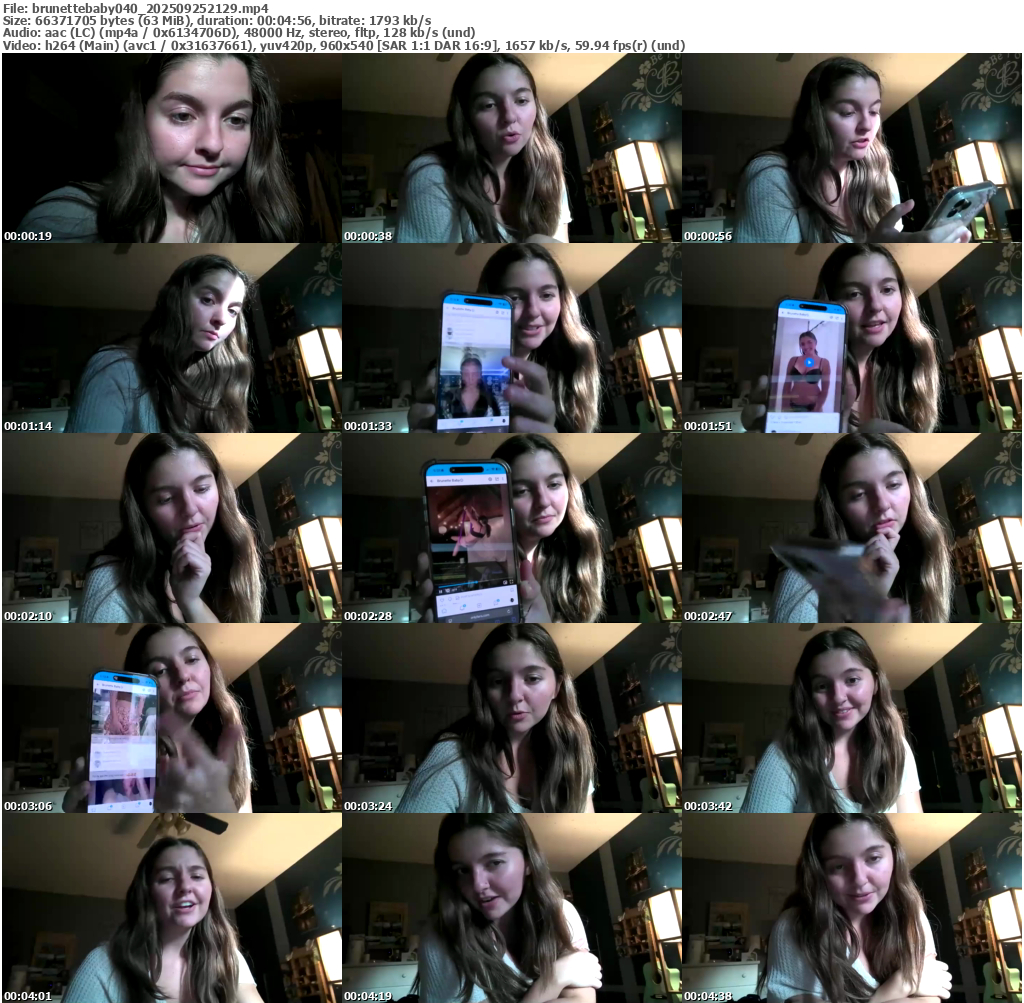Open the thumbnail marked 00:02:10
The image size is (1024, 1003).
tap(171, 528)
